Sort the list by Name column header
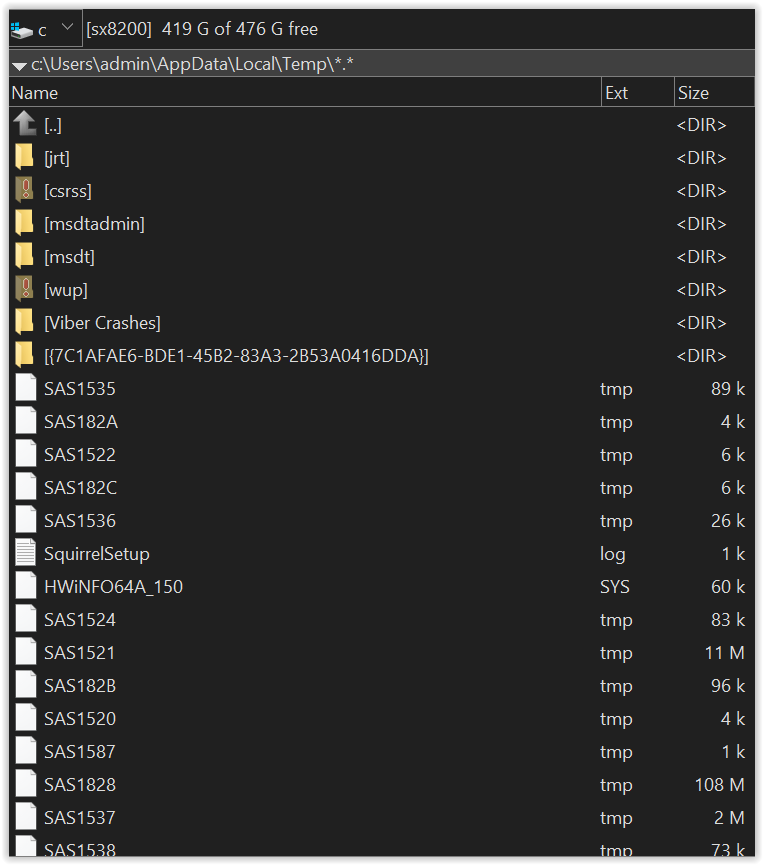This screenshot has height=865, width=763. coord(300,93)
